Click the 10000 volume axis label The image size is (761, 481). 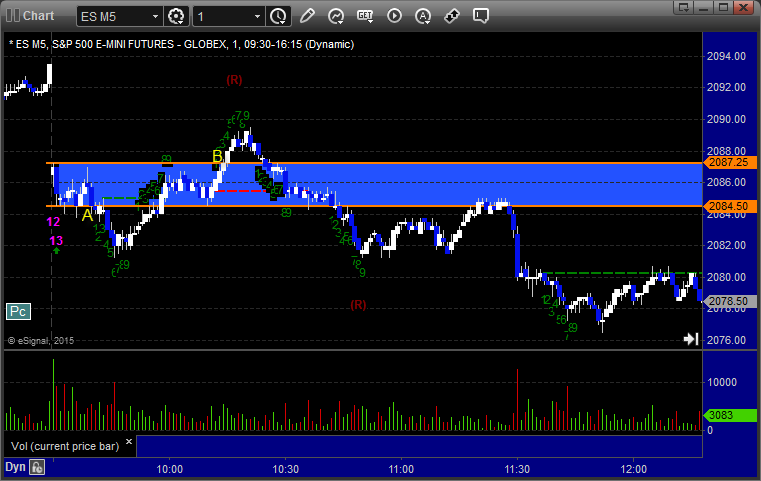click(722, 382)
